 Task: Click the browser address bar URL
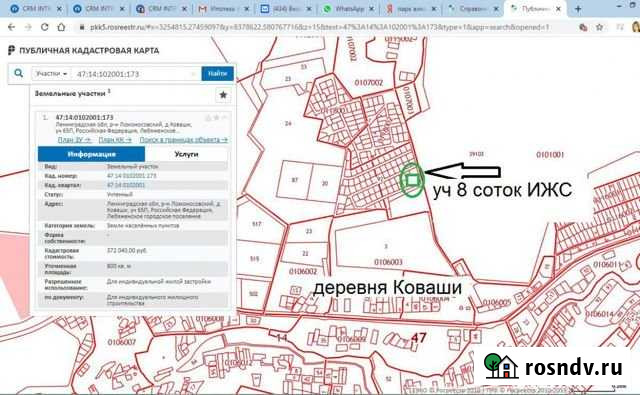pos(319,27)
